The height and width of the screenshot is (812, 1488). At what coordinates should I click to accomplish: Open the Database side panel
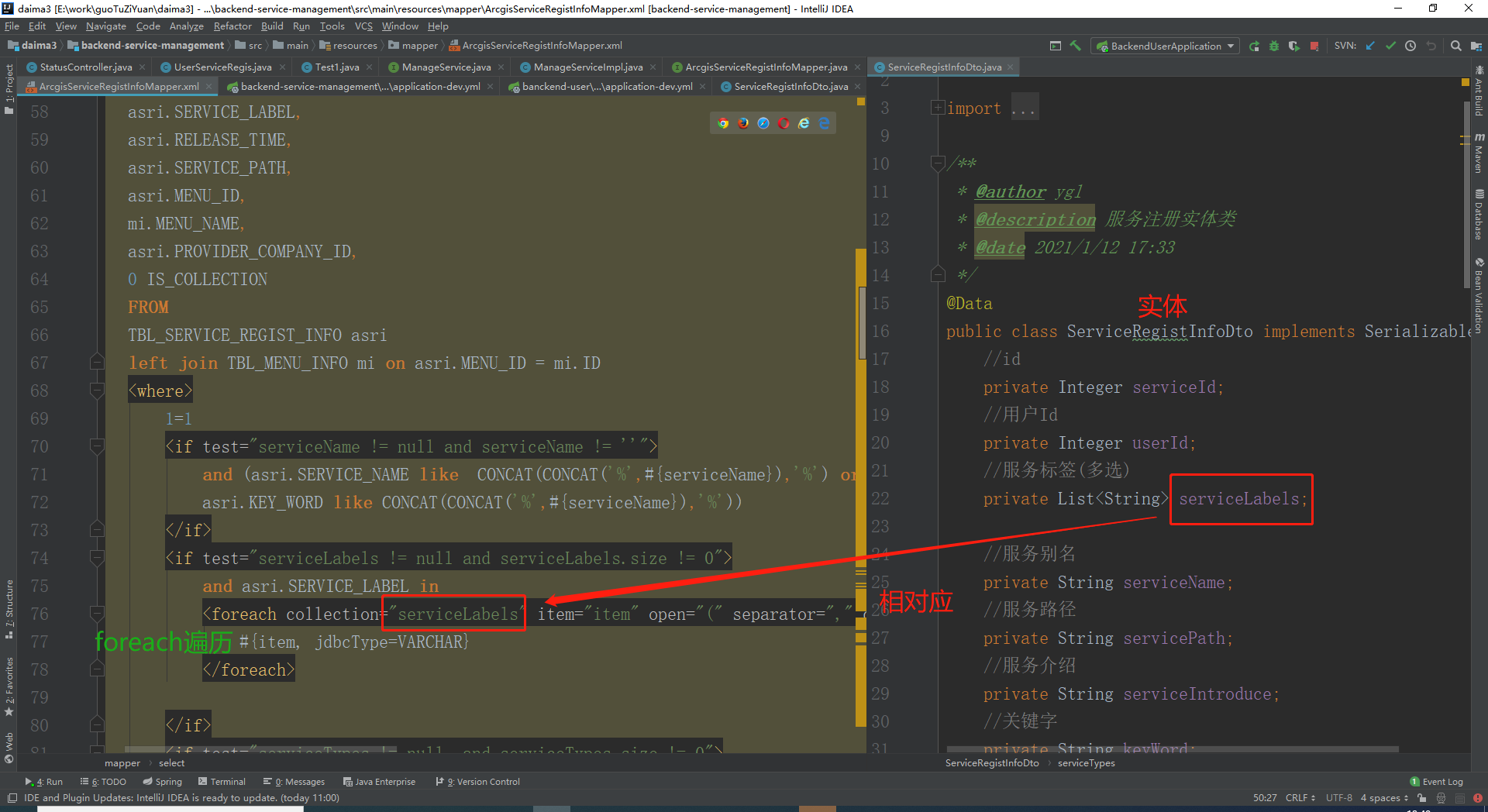[1479, 215]
